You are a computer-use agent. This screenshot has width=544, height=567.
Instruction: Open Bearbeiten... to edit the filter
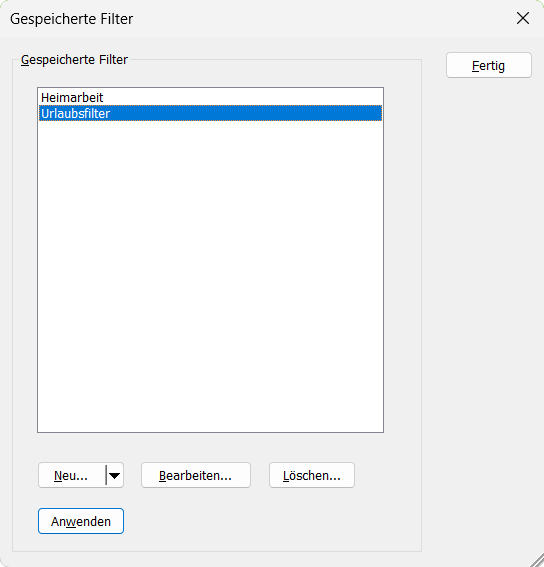(196, 475)
